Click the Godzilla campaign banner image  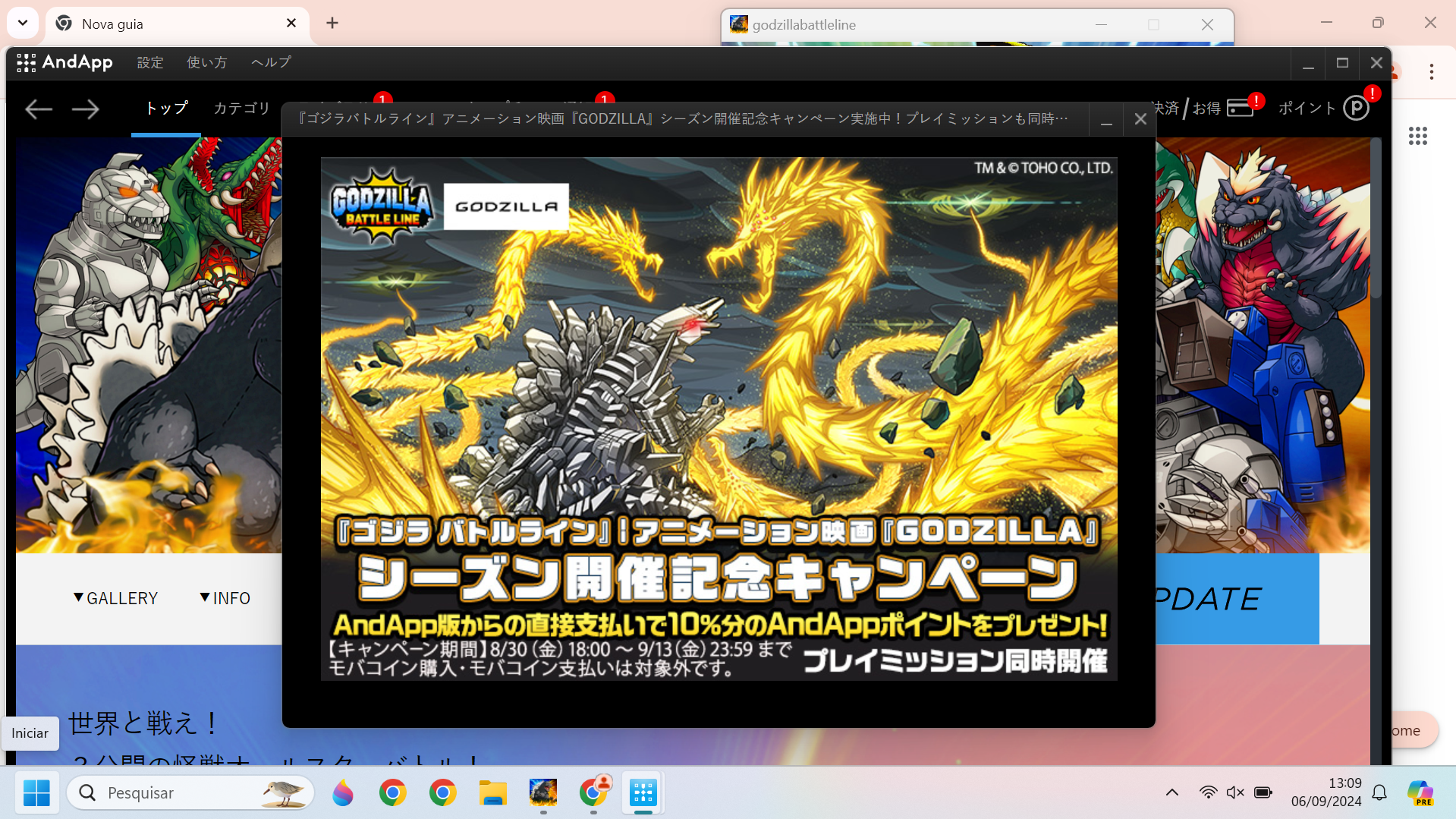pyautogui.click(x=719, y=418)
